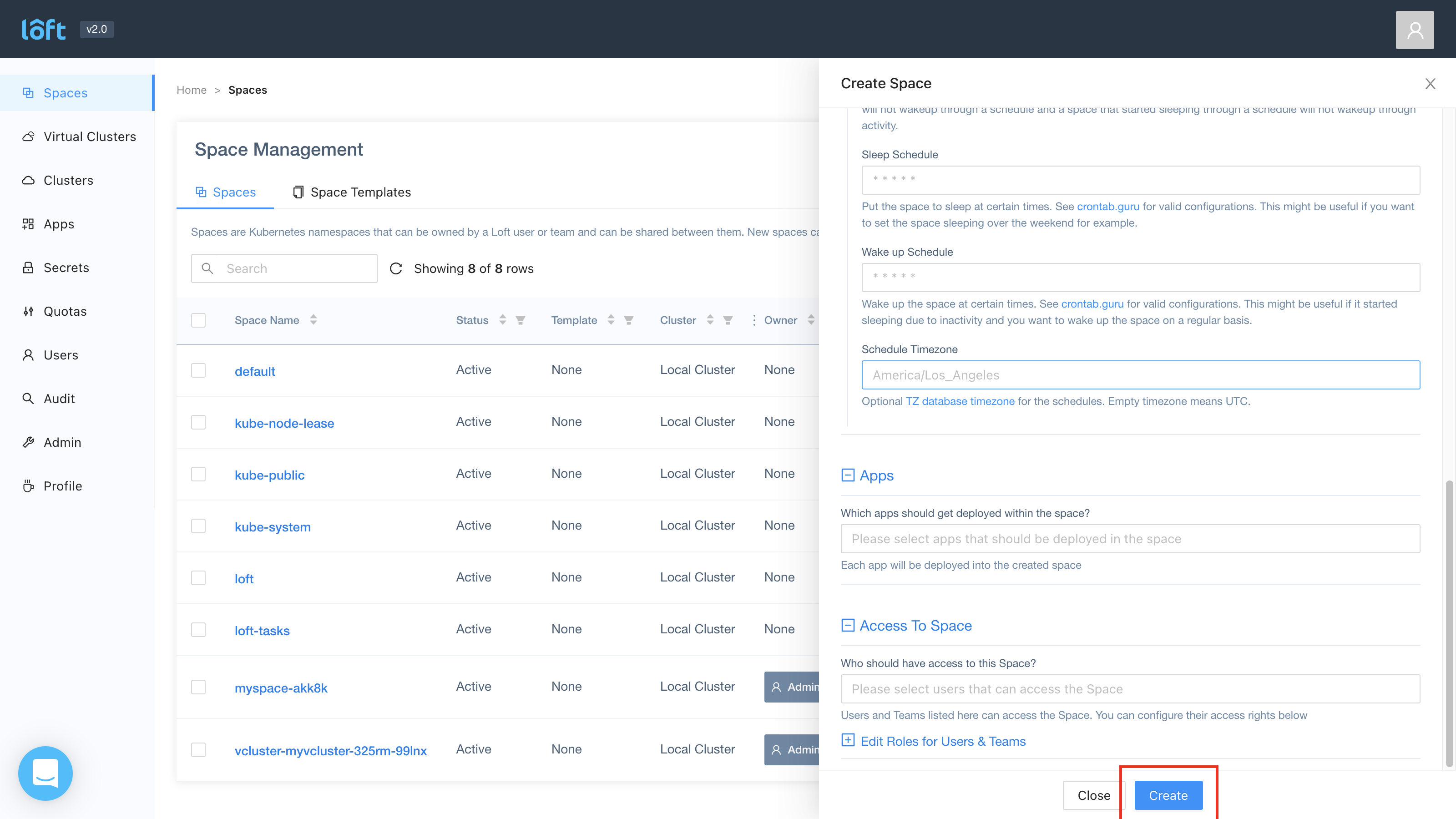Switch to the Space Templates tab
The width and height of the screenshot is (1456, 819).
pos(361,192)
